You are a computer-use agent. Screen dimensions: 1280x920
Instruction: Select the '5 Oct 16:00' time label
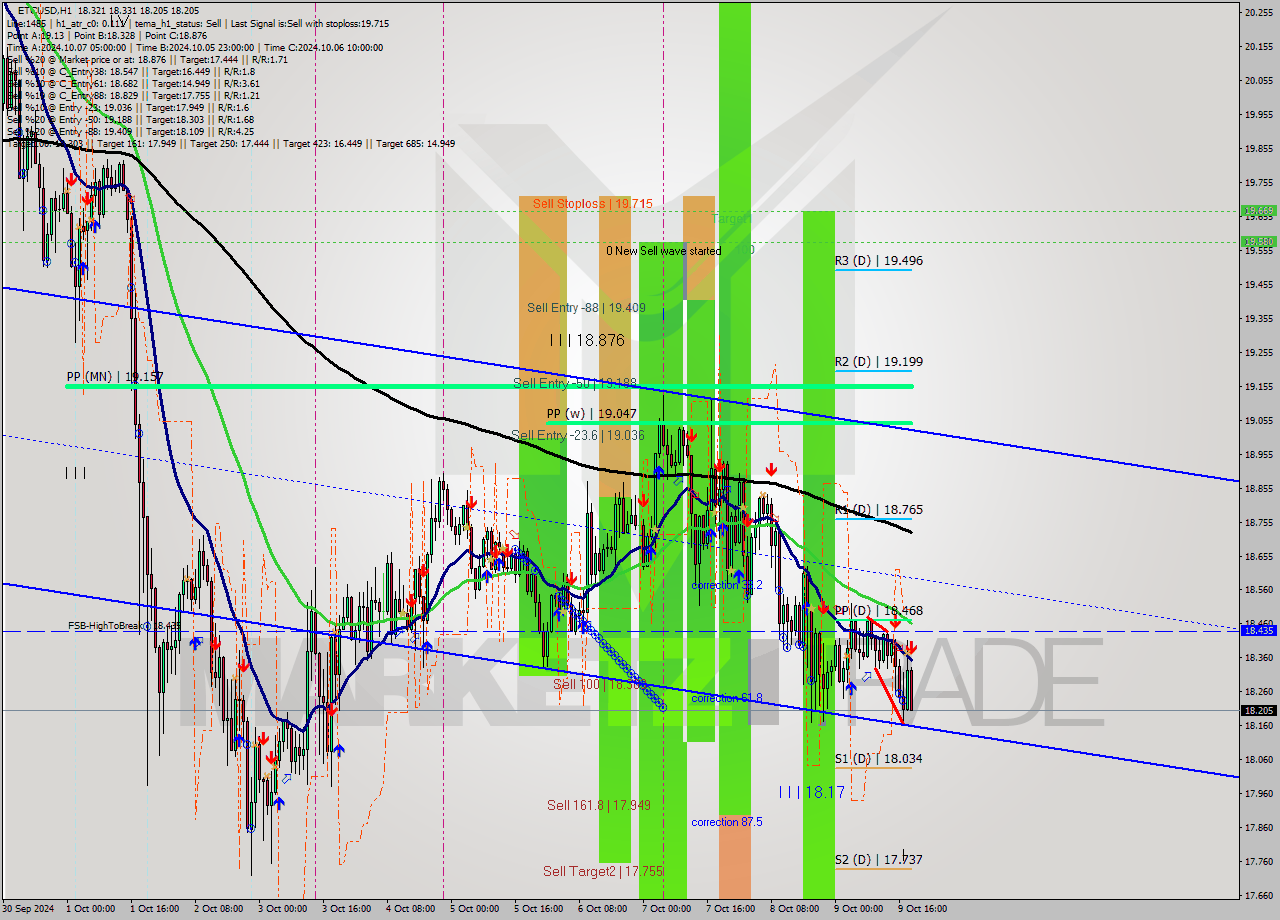pos(538,909)
